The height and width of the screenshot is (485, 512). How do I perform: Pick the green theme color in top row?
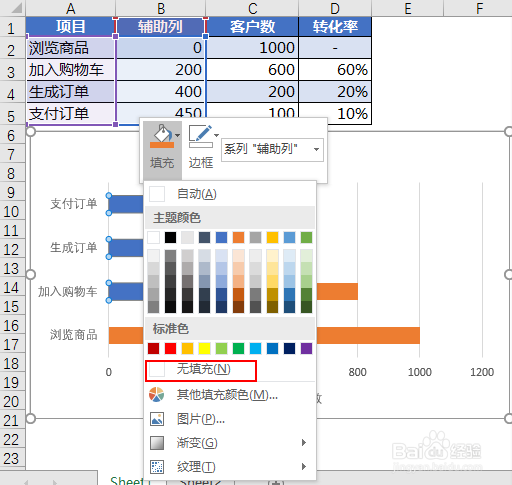pyautogui.click(x=306, y=238)
